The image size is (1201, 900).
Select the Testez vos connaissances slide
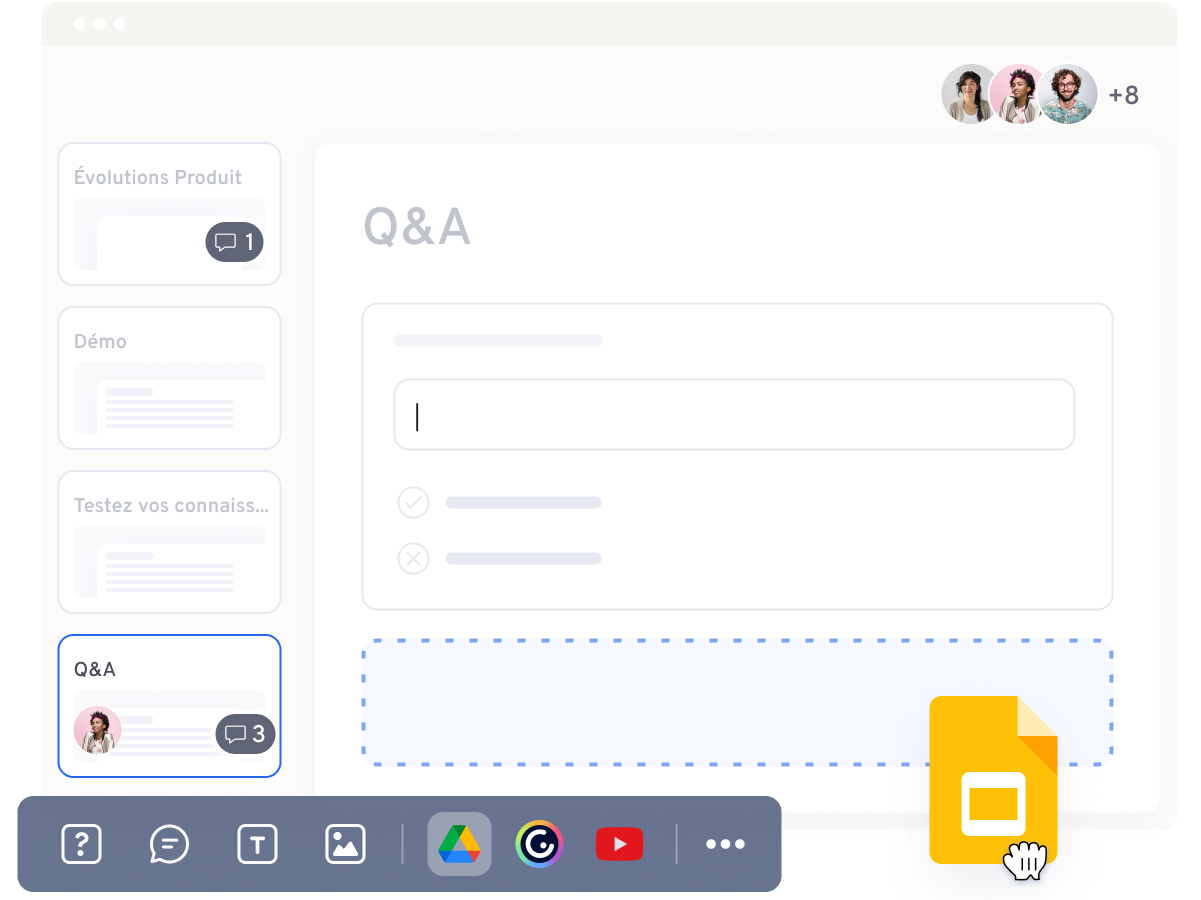pos(169,541)
